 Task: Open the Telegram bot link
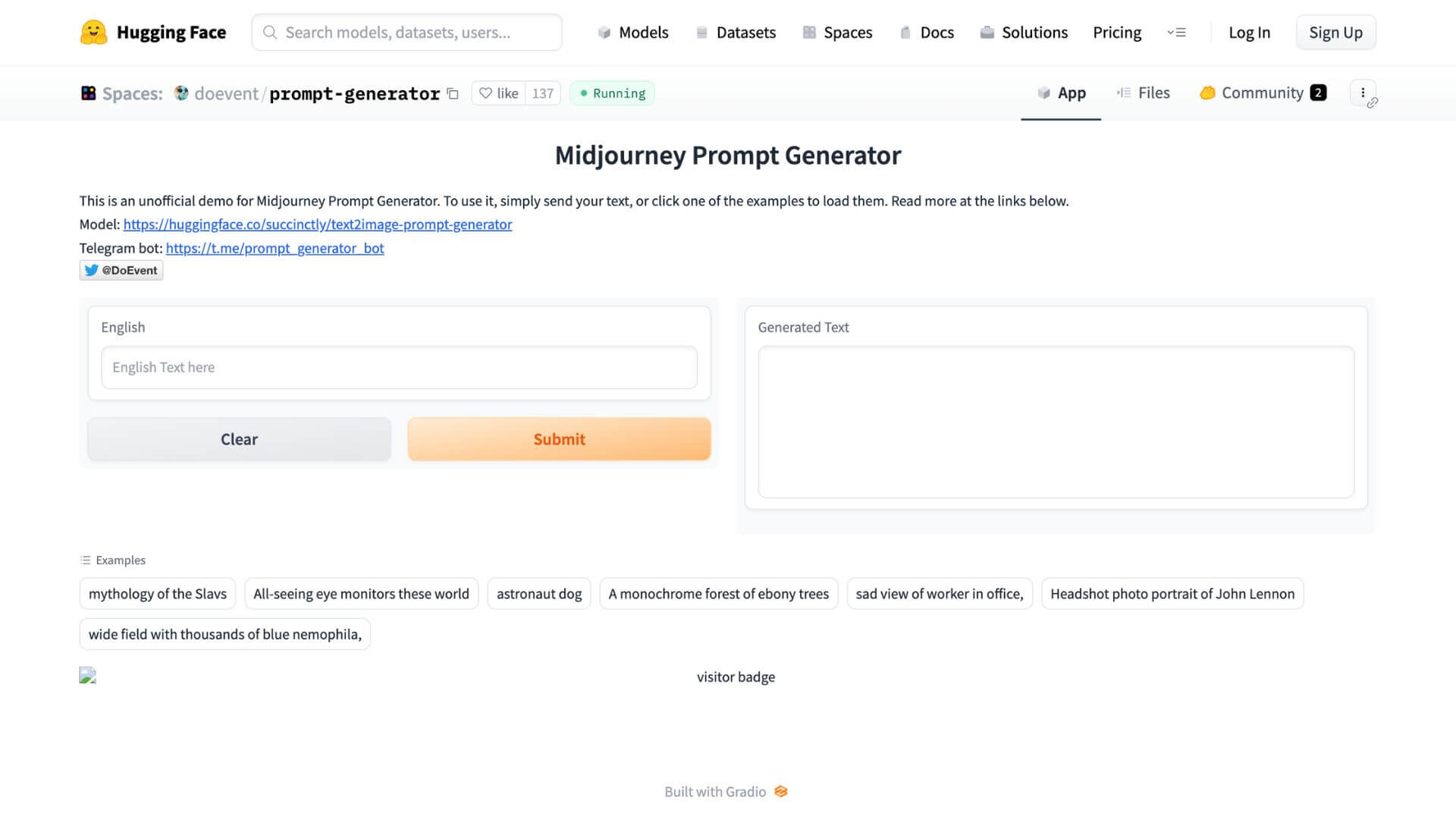click(275, 248)
